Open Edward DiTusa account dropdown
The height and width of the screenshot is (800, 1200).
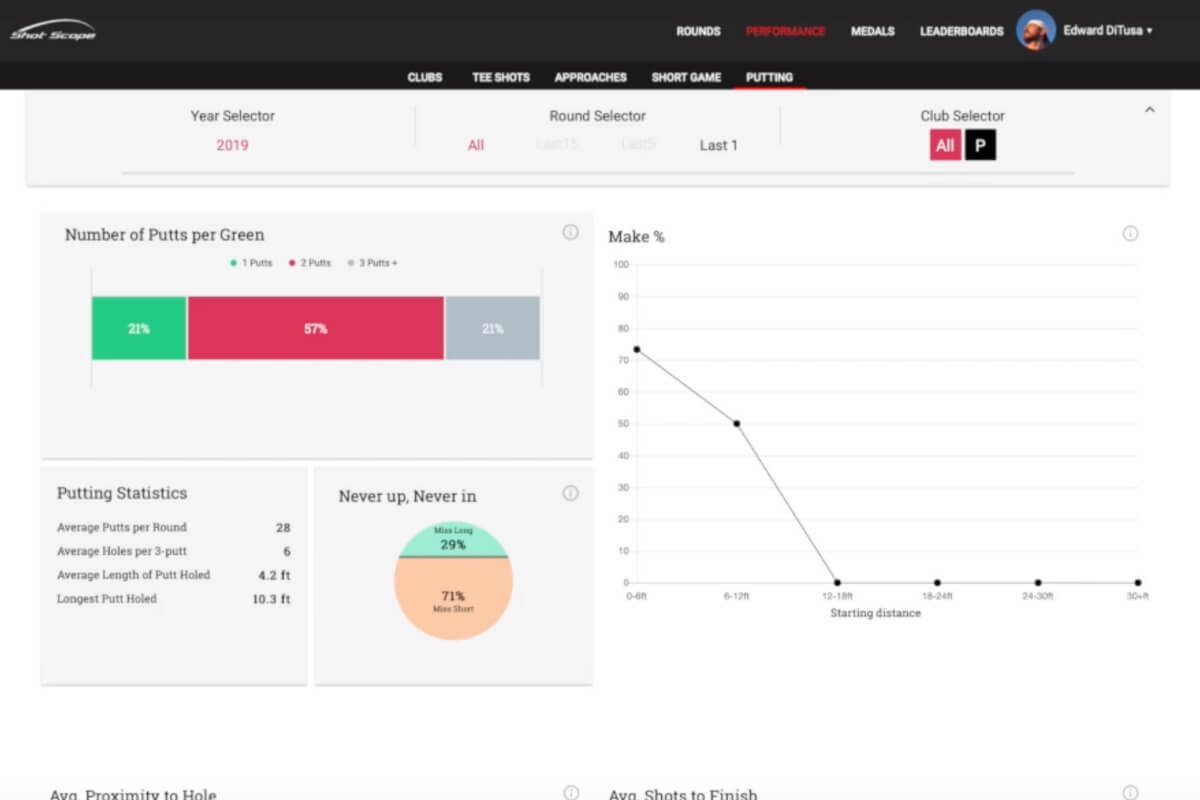click(x=1107, y=31)
